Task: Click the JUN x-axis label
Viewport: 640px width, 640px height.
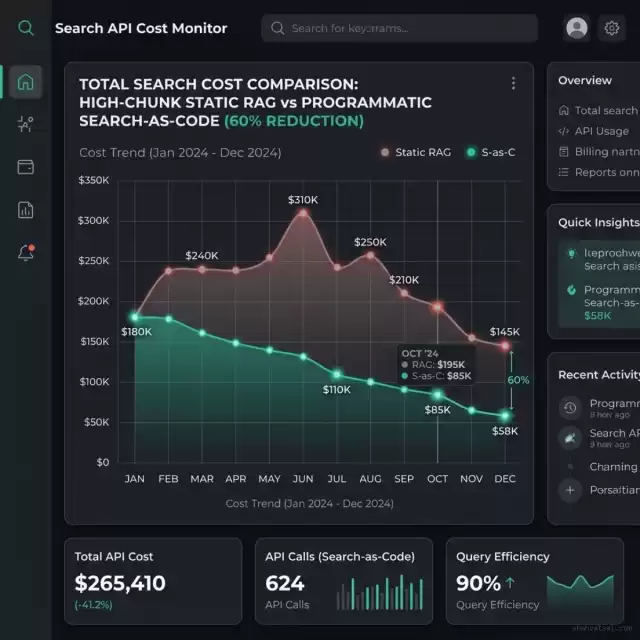Action: [x=303, y=478]
